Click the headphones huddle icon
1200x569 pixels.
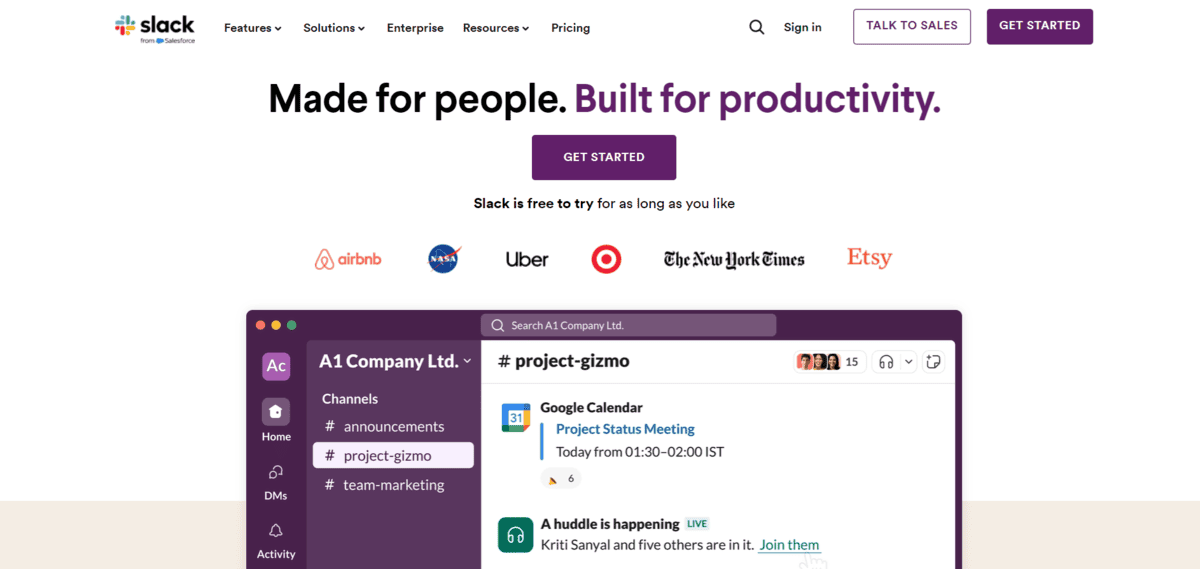point(886,362)
